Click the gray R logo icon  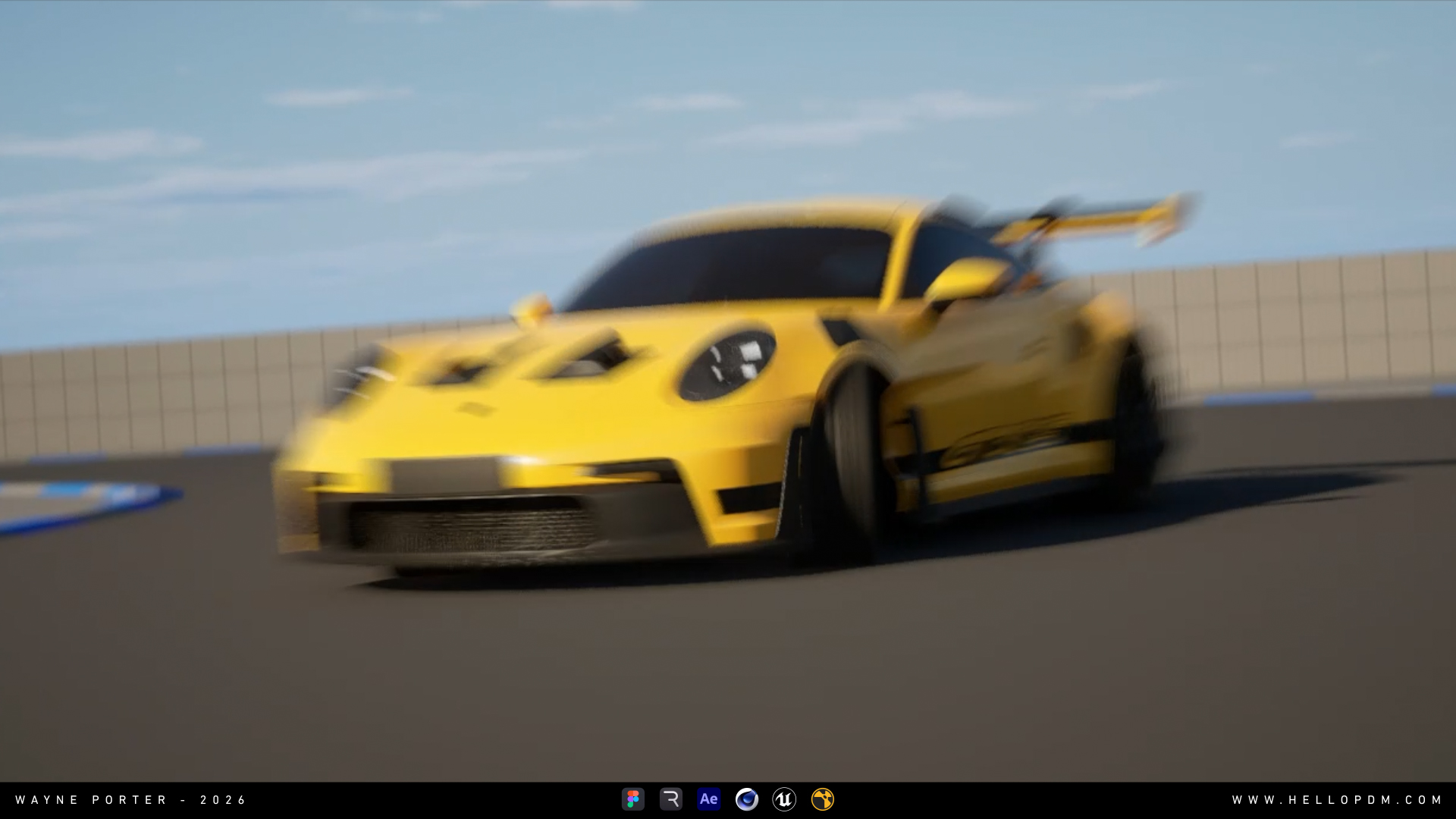point(670,799)
